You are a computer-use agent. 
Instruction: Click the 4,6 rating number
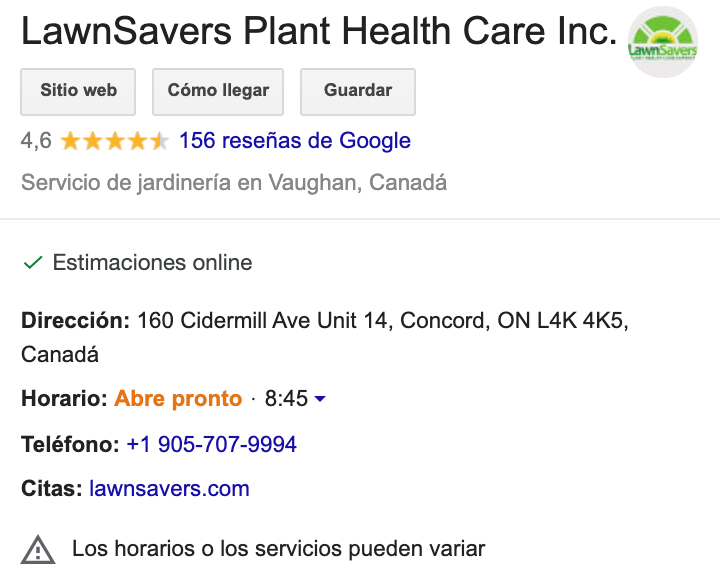coord(36,141)
